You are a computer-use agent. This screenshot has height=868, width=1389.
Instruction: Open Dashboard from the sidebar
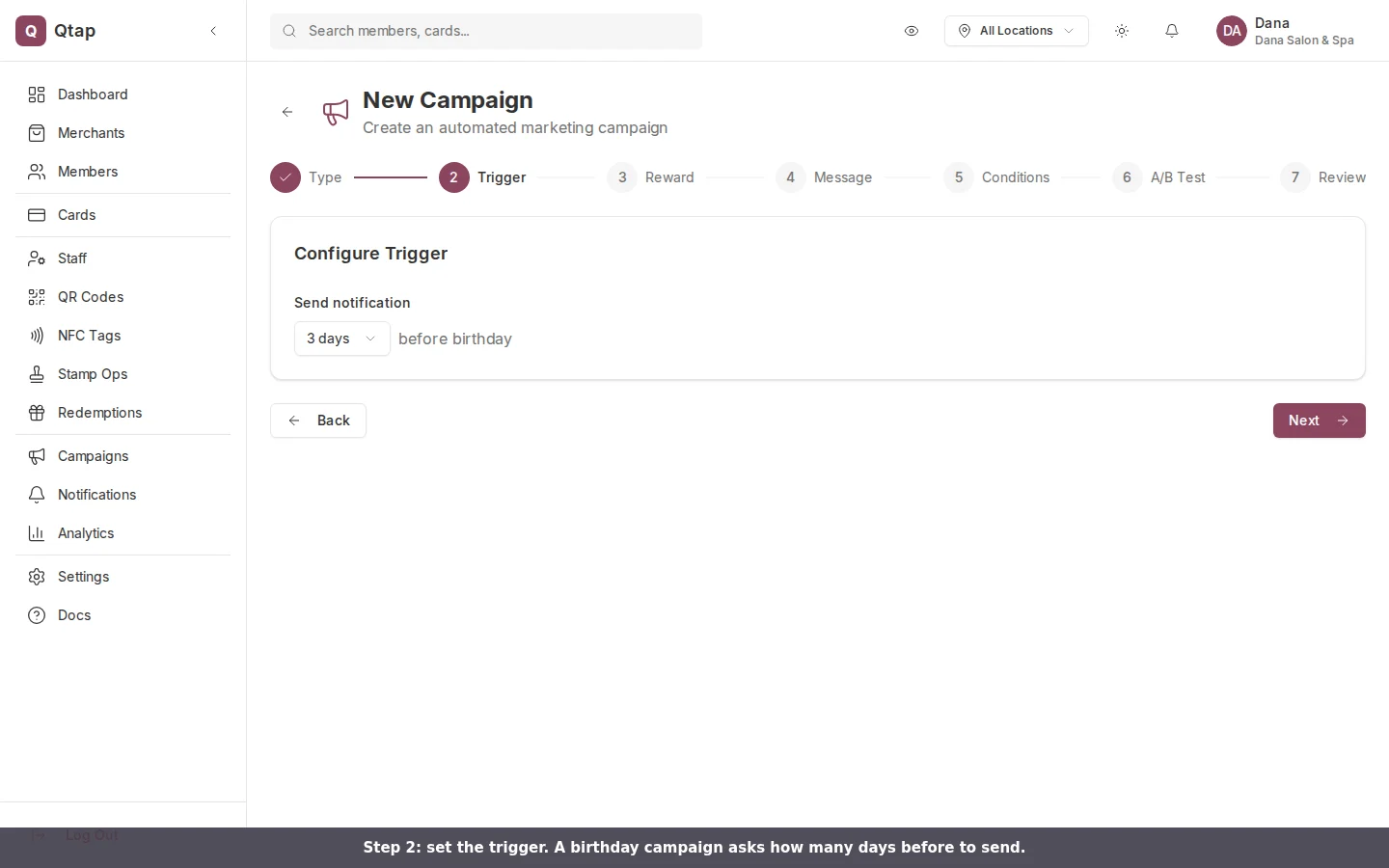[123, 95]
